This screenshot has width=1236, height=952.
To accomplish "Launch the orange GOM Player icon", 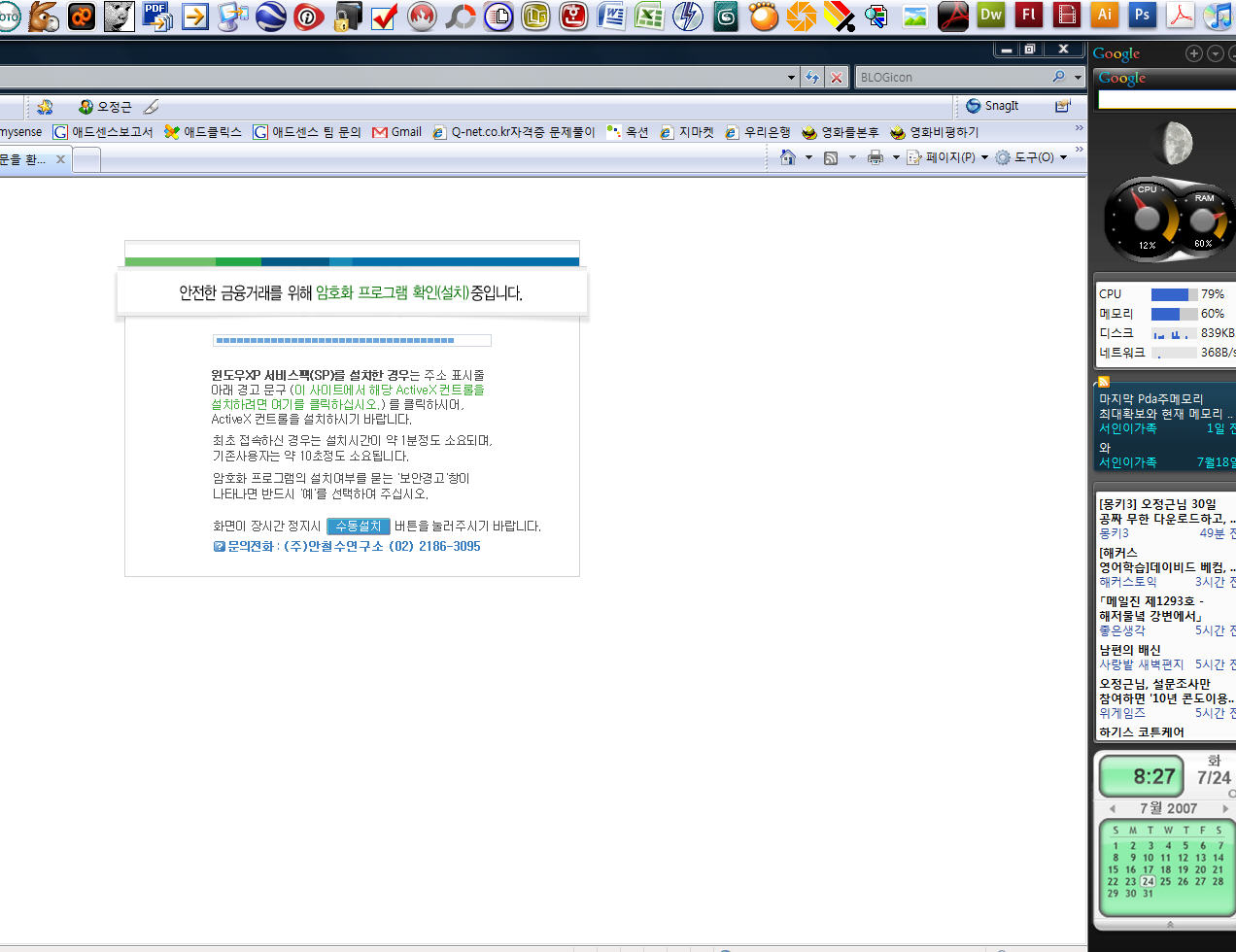I will pos(763,16).
